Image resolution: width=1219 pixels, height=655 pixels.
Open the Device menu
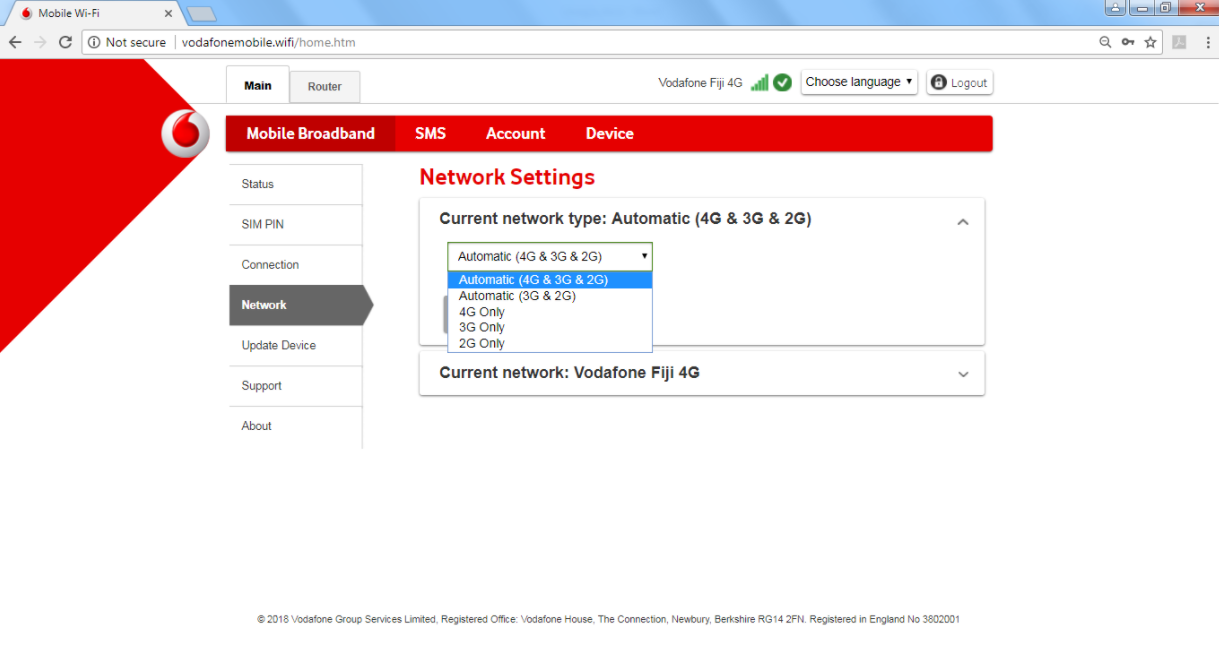pos(610,133)
